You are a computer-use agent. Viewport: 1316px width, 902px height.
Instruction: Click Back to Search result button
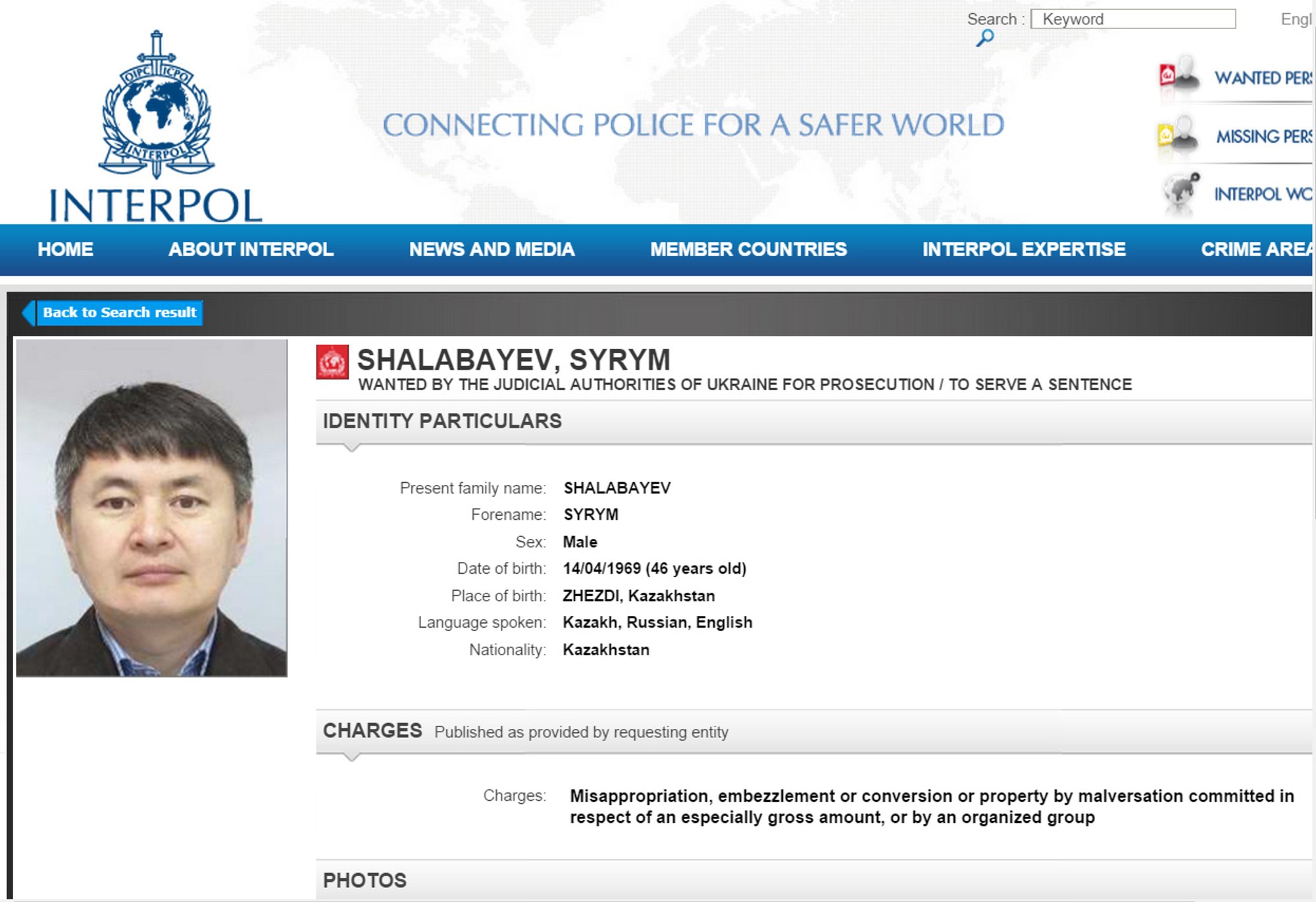[120, 313]
